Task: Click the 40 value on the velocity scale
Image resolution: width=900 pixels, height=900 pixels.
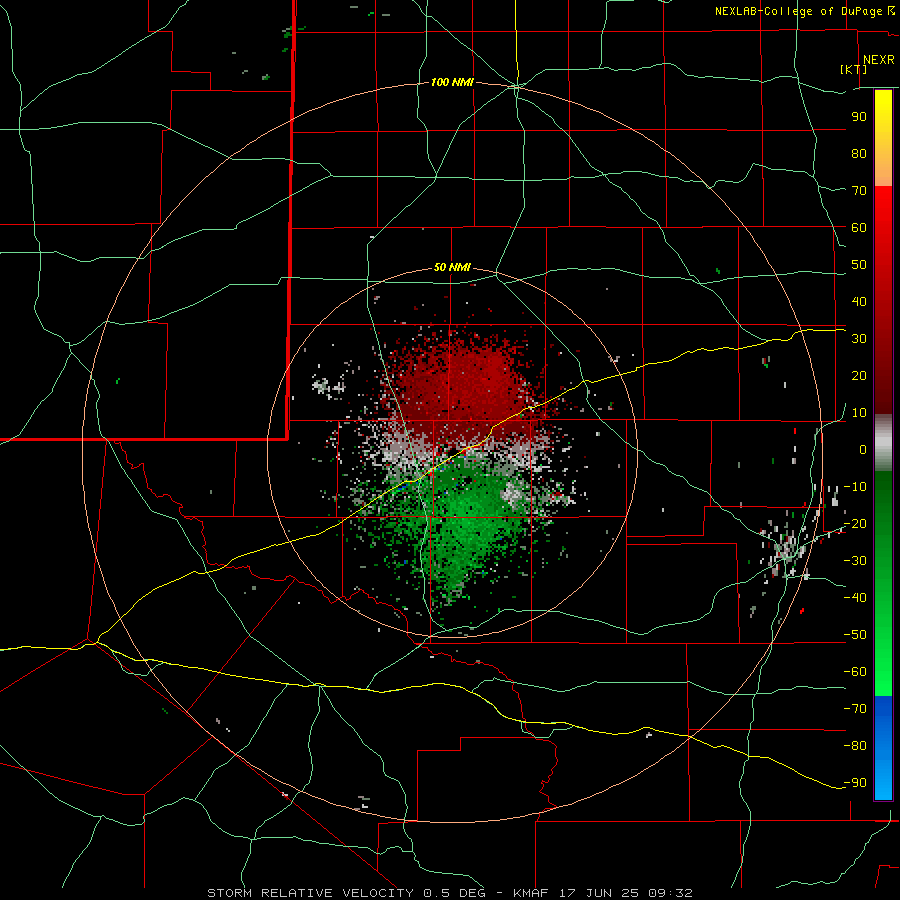Action: [x=859, y=302]
